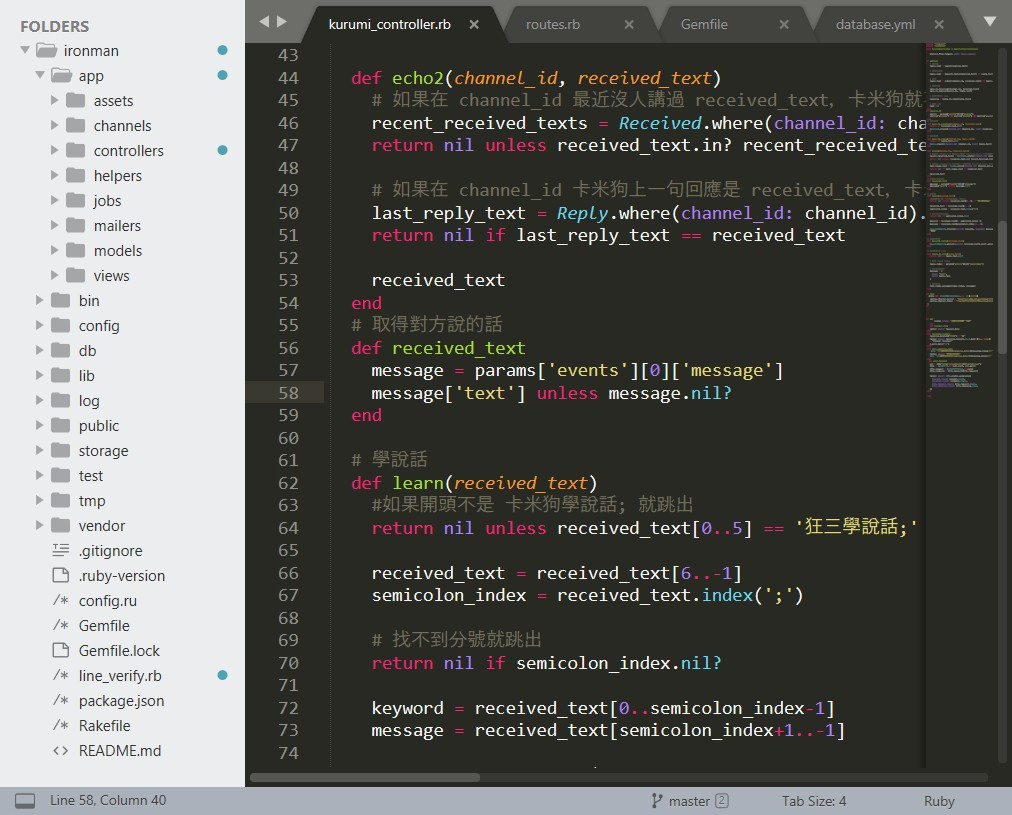Screen dimensions: 1012x815
Task: Place cursor on 'def echo2' definition line
Action: (x=536, y=78)
